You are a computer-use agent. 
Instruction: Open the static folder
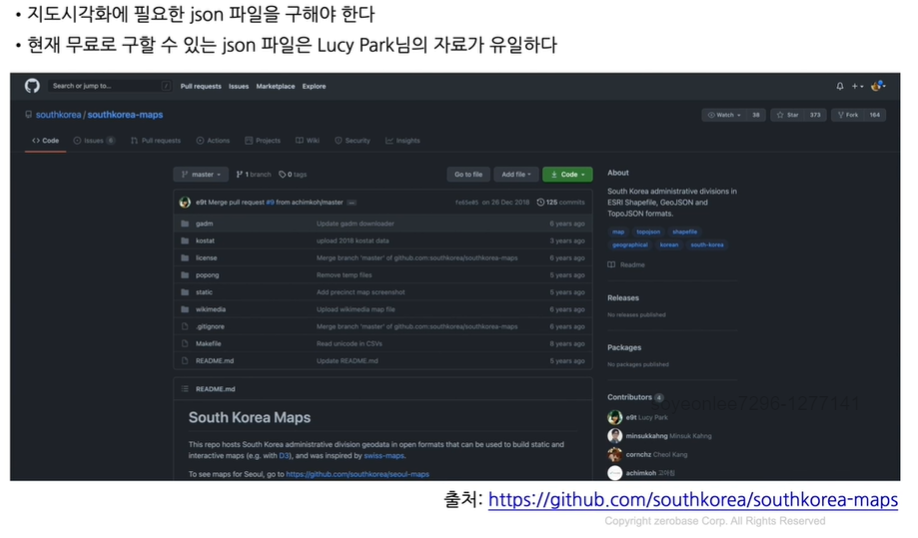(204, 292)
